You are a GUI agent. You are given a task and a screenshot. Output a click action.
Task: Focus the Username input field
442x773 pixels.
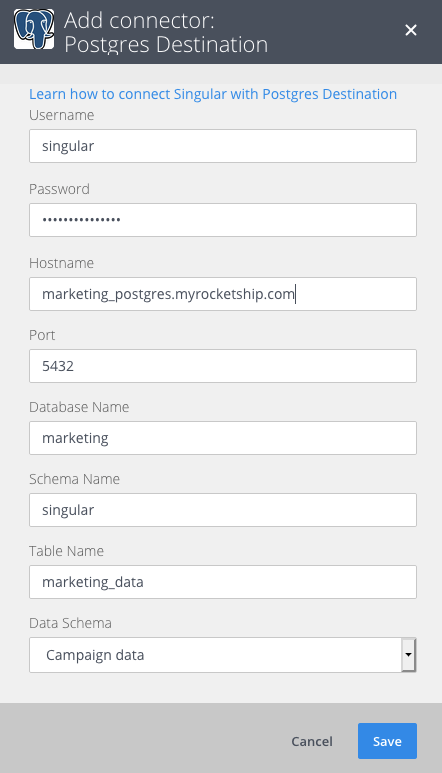(x=223, y=146)
